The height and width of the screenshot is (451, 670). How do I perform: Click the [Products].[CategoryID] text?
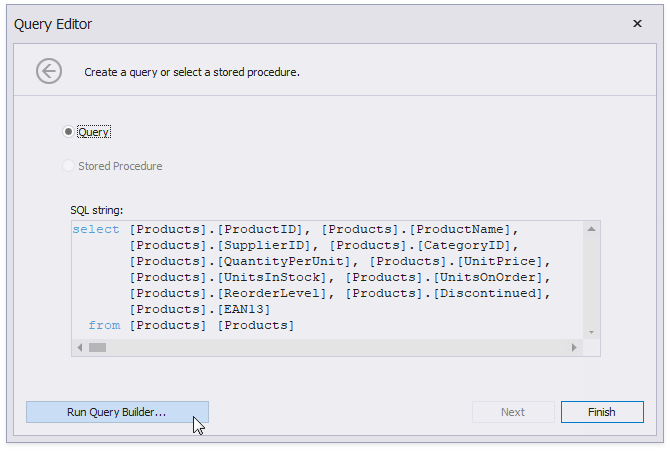(x=420, y=245)
